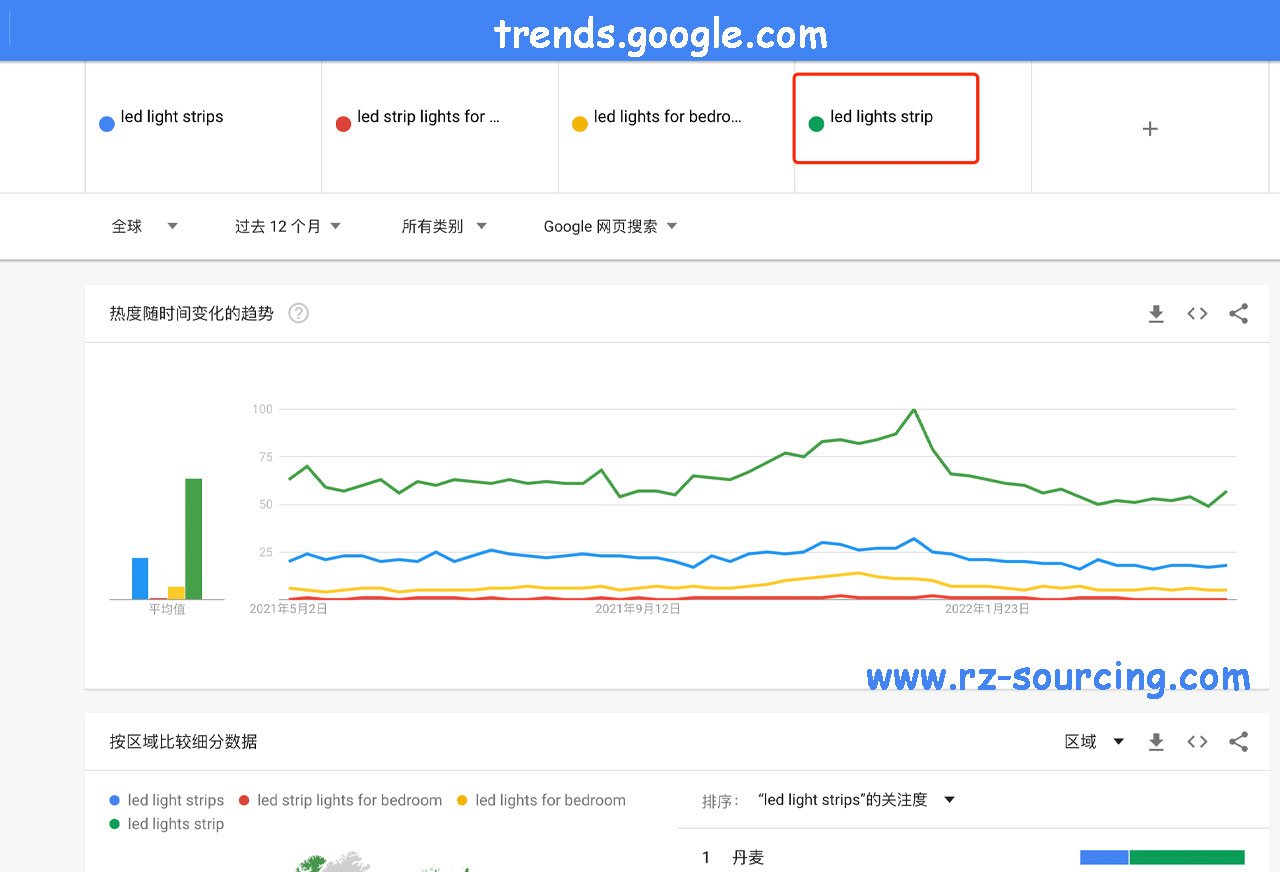Select the "led strip lights for ..." term card
This screenshot has width=1280, height=872.
click(x=440, y=128)
